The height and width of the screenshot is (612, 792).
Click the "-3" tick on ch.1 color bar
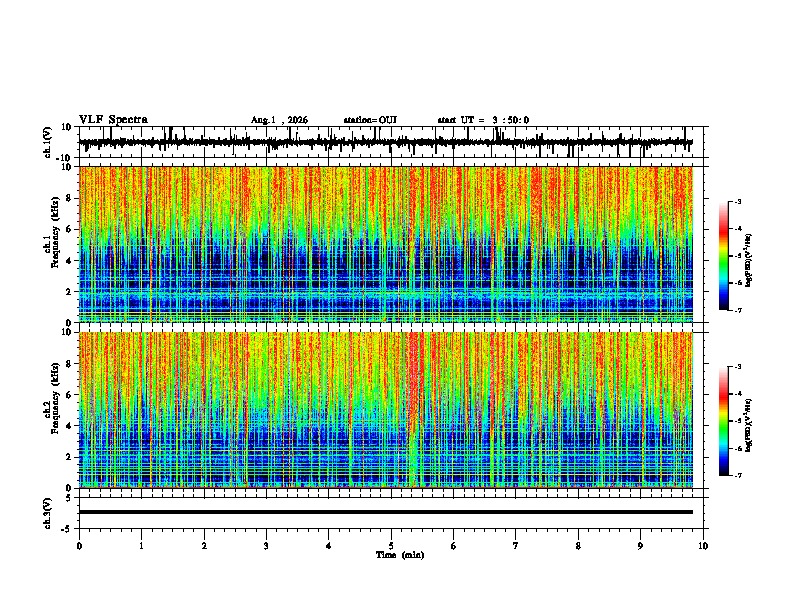coord(737,201)
